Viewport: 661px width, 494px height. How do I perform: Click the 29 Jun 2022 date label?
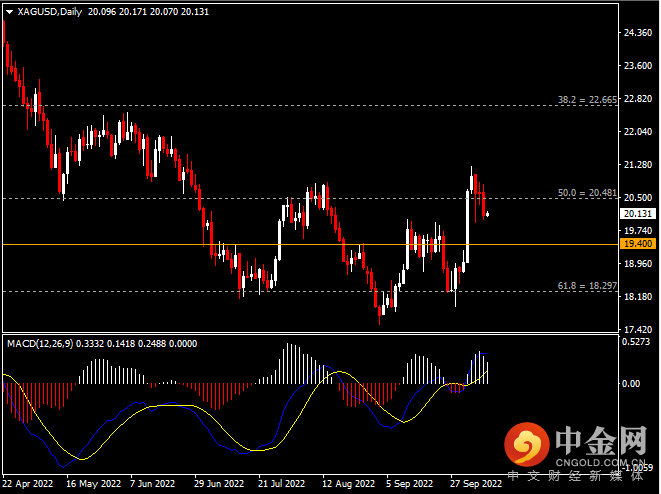219,483
